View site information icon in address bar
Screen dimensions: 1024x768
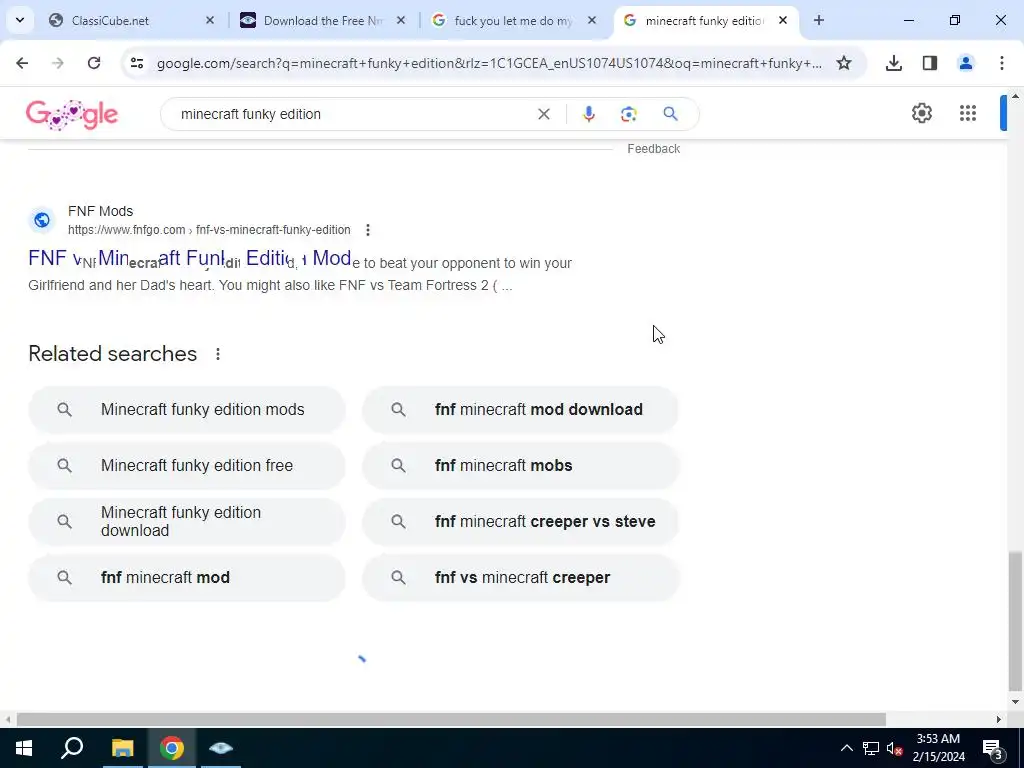[x=136, y=63]
